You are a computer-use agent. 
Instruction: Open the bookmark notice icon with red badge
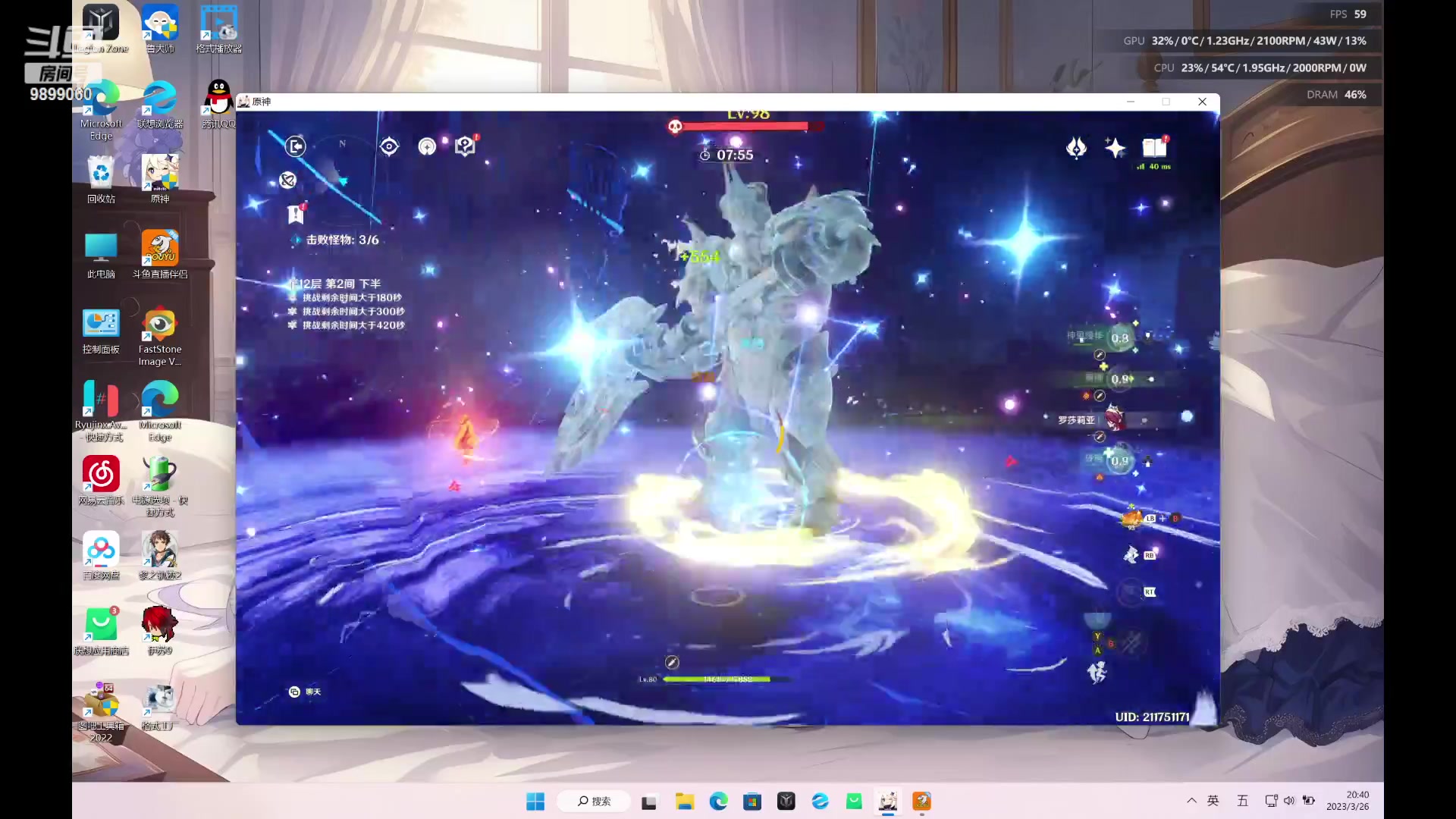pos(296,215)
